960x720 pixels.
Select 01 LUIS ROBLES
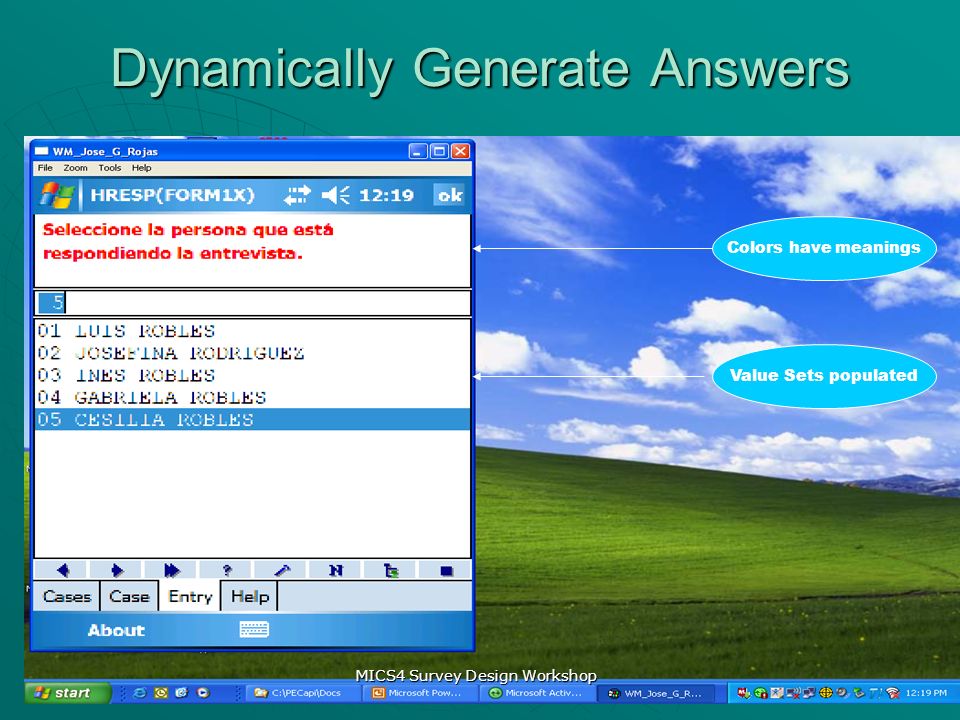tap(252, 331)
